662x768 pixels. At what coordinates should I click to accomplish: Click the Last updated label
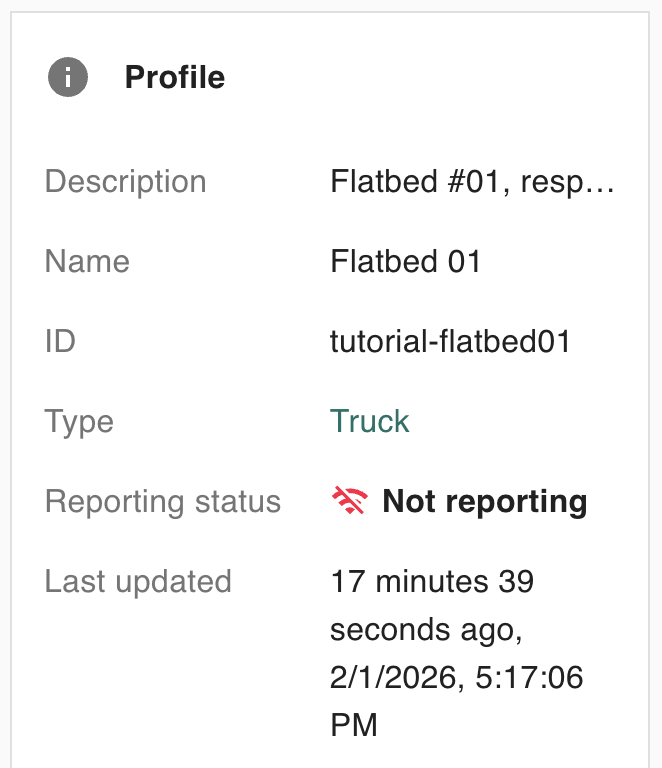(138, 581)
